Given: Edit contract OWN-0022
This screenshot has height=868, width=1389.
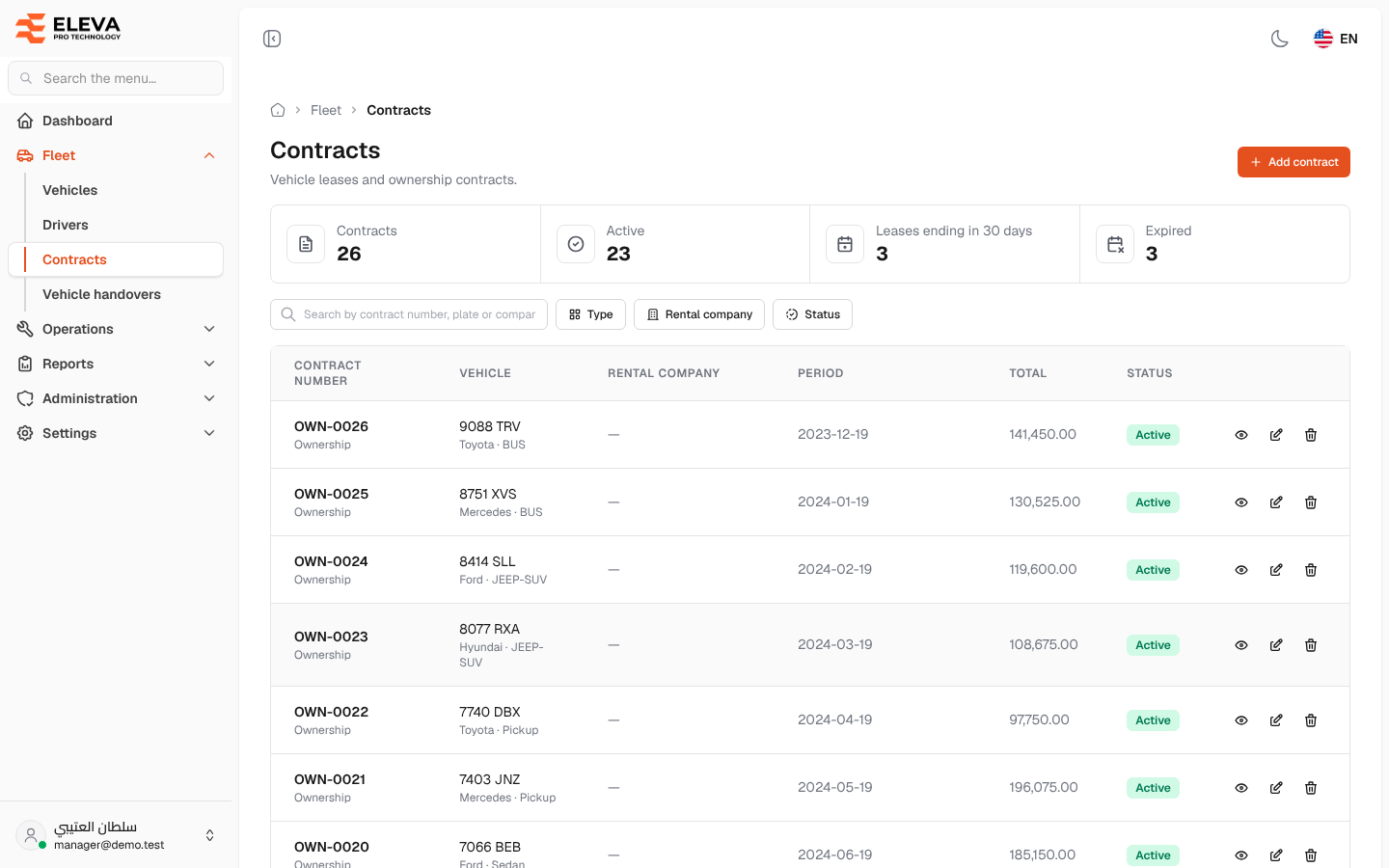Looking at the screenshot, I should coord(1276,720).
